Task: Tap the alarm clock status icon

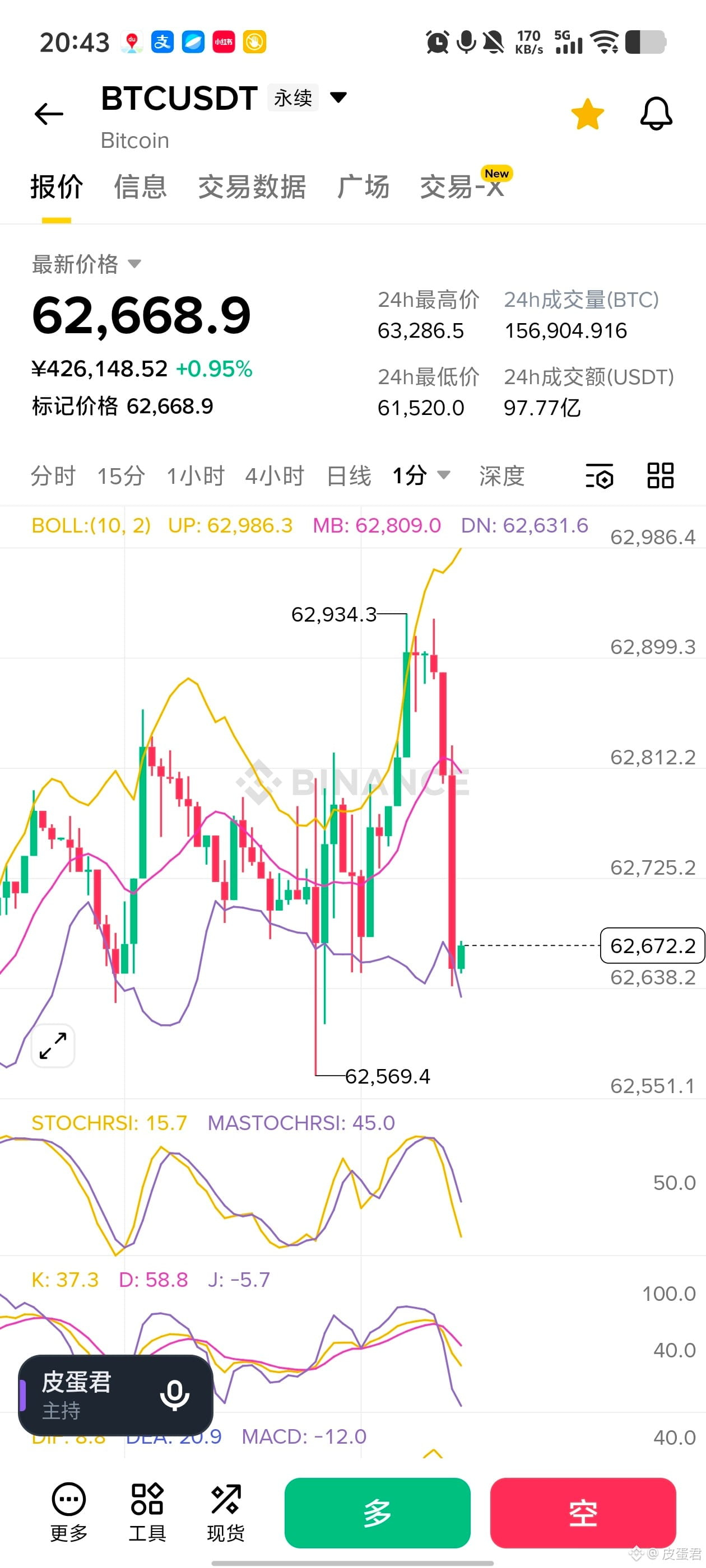Action: coord(438,42)
